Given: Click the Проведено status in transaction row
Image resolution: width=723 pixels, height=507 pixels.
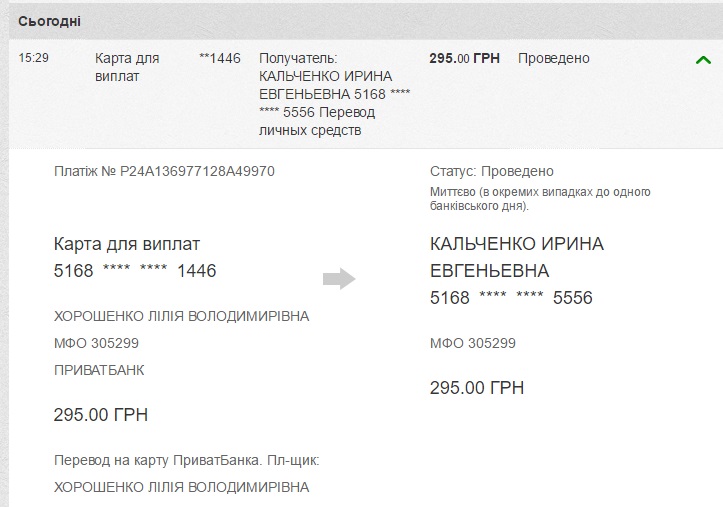Looking at the screenshot, I should pyautogui.click(x=554, y=58).
